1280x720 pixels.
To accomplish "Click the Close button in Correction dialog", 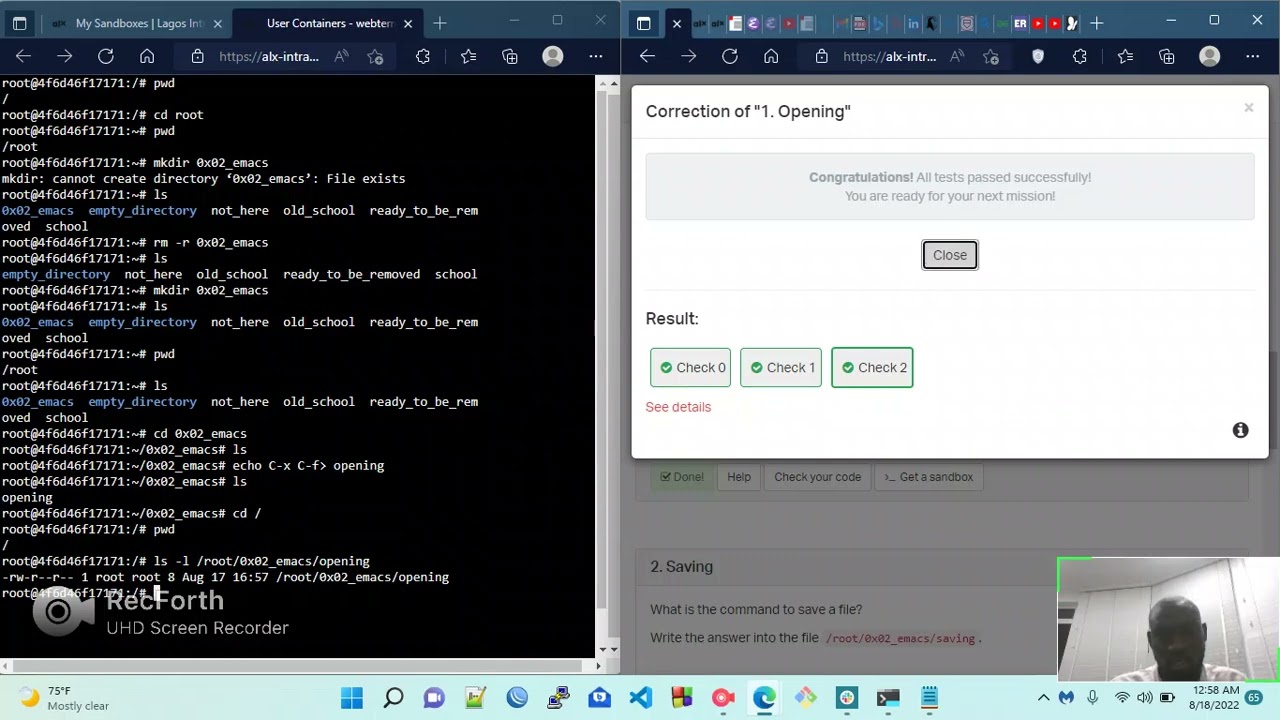I will point(950,255).
